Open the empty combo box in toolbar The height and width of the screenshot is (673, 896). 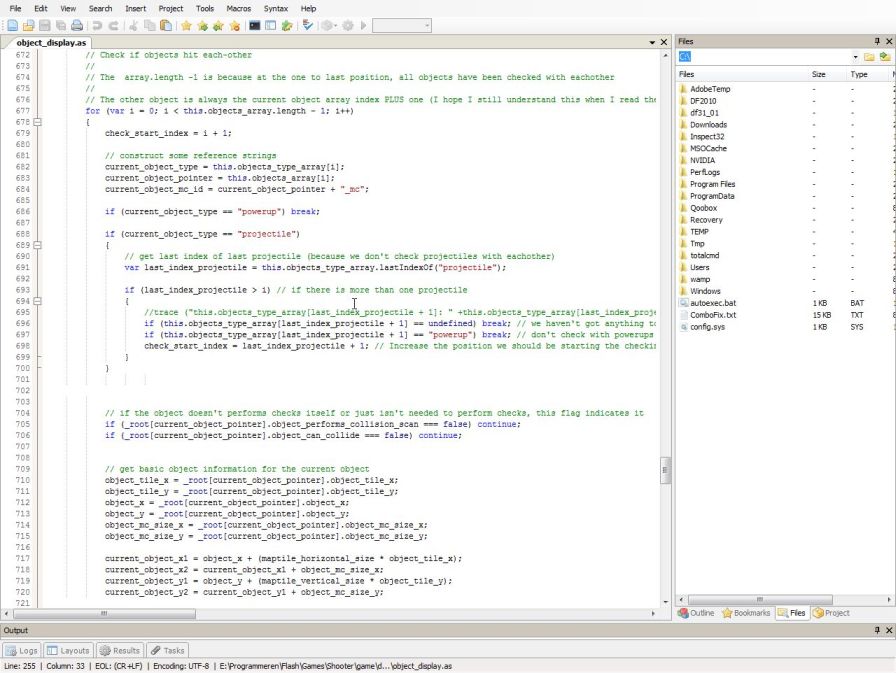426,25
